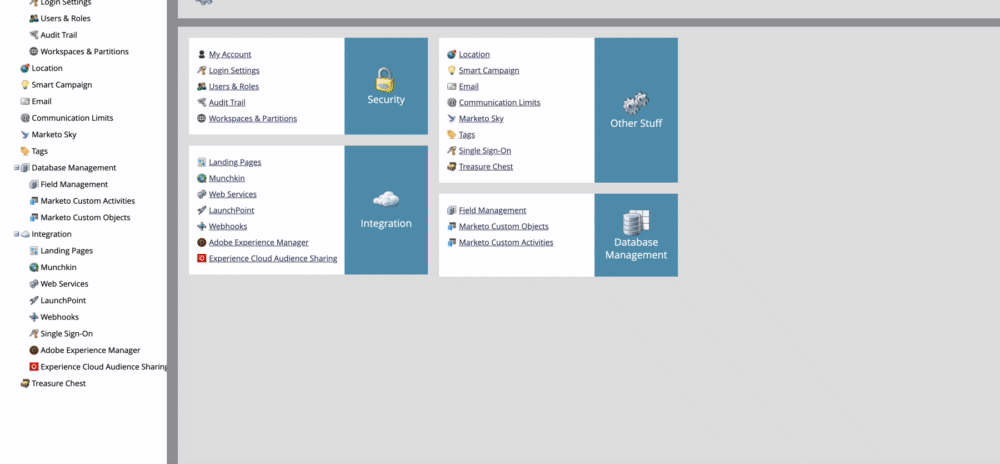This screenshot has width=1000, height=464.
Task: Open Munchkin link in Integration card
Action: (227, 178)
